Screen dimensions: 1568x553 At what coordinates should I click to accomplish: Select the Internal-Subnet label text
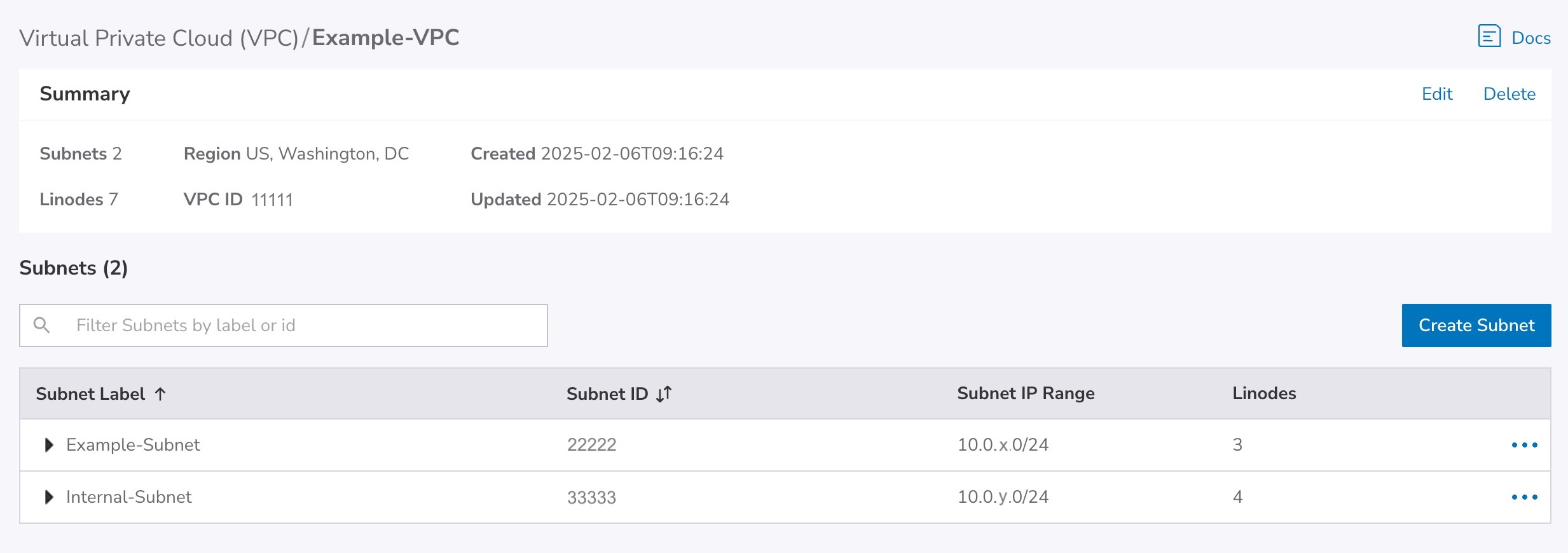coord(128,497)
